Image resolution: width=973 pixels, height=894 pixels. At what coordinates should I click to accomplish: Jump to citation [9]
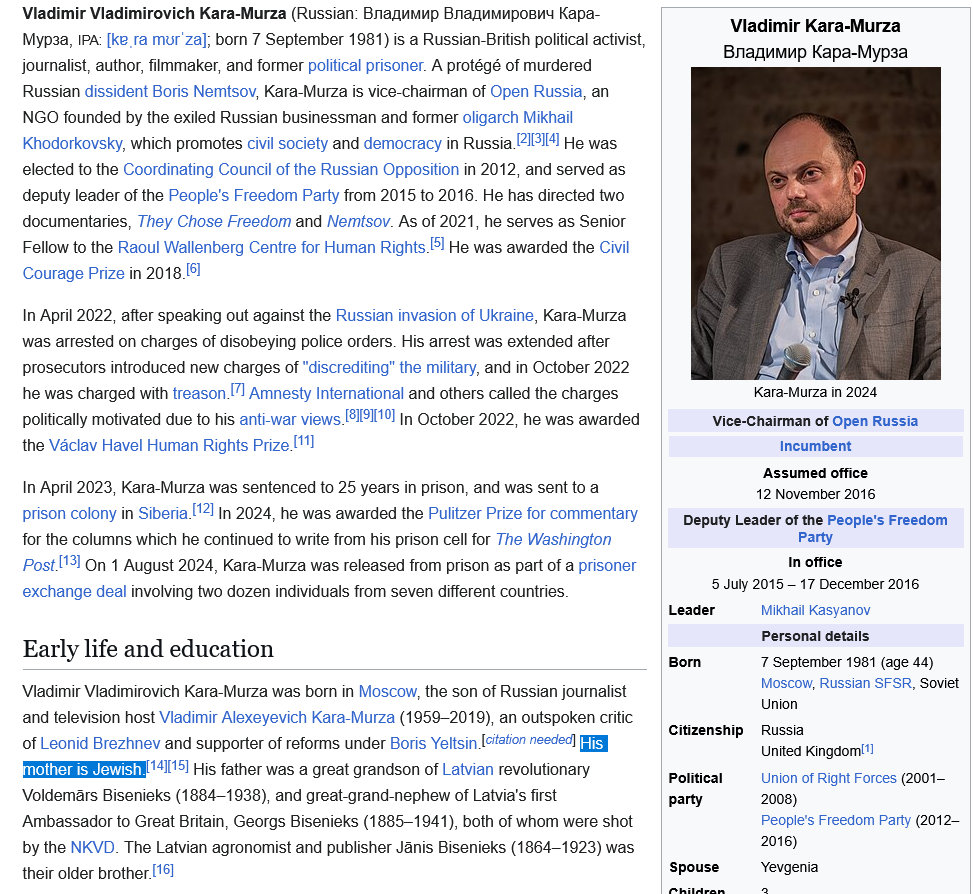(366, 416)
